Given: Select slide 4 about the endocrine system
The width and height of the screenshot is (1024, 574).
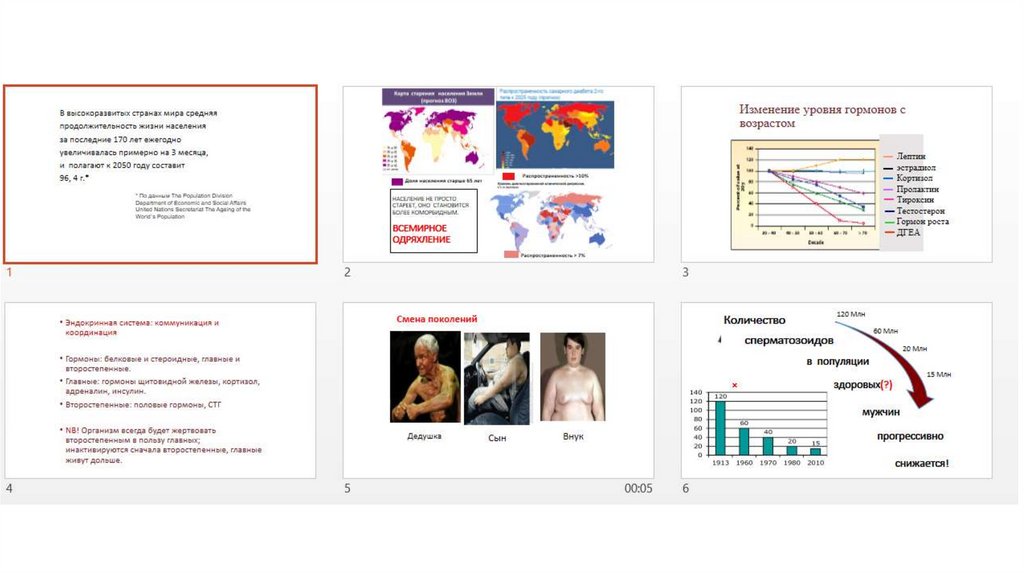Looking at the screenshot, I should (160, 390).
